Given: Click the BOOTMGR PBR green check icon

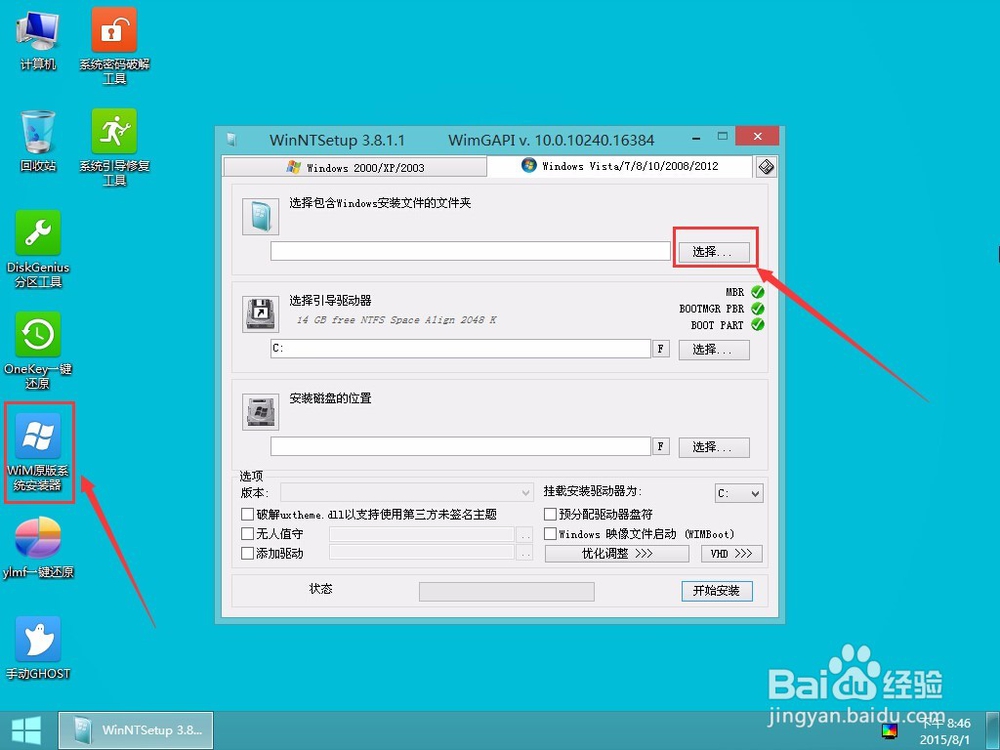Looking at the screenshot, I should click(758, 309).
